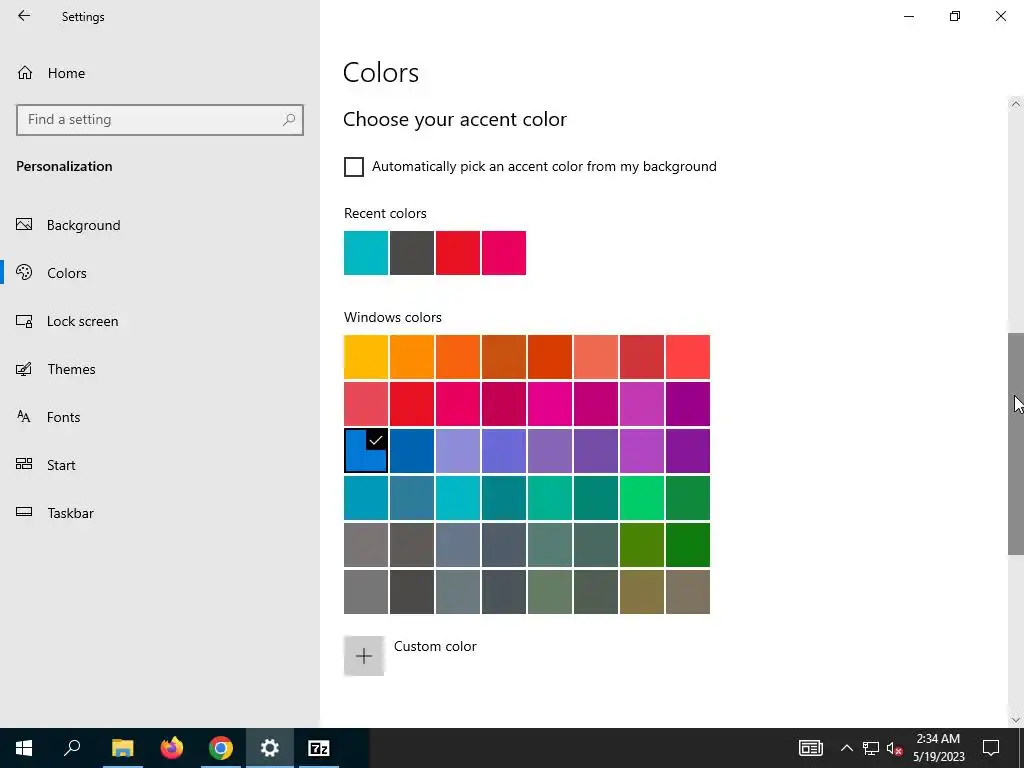The width and height of the screenshot is (1024, 768).
Task: Restore down the Settings window
Action: click(955, 16)
